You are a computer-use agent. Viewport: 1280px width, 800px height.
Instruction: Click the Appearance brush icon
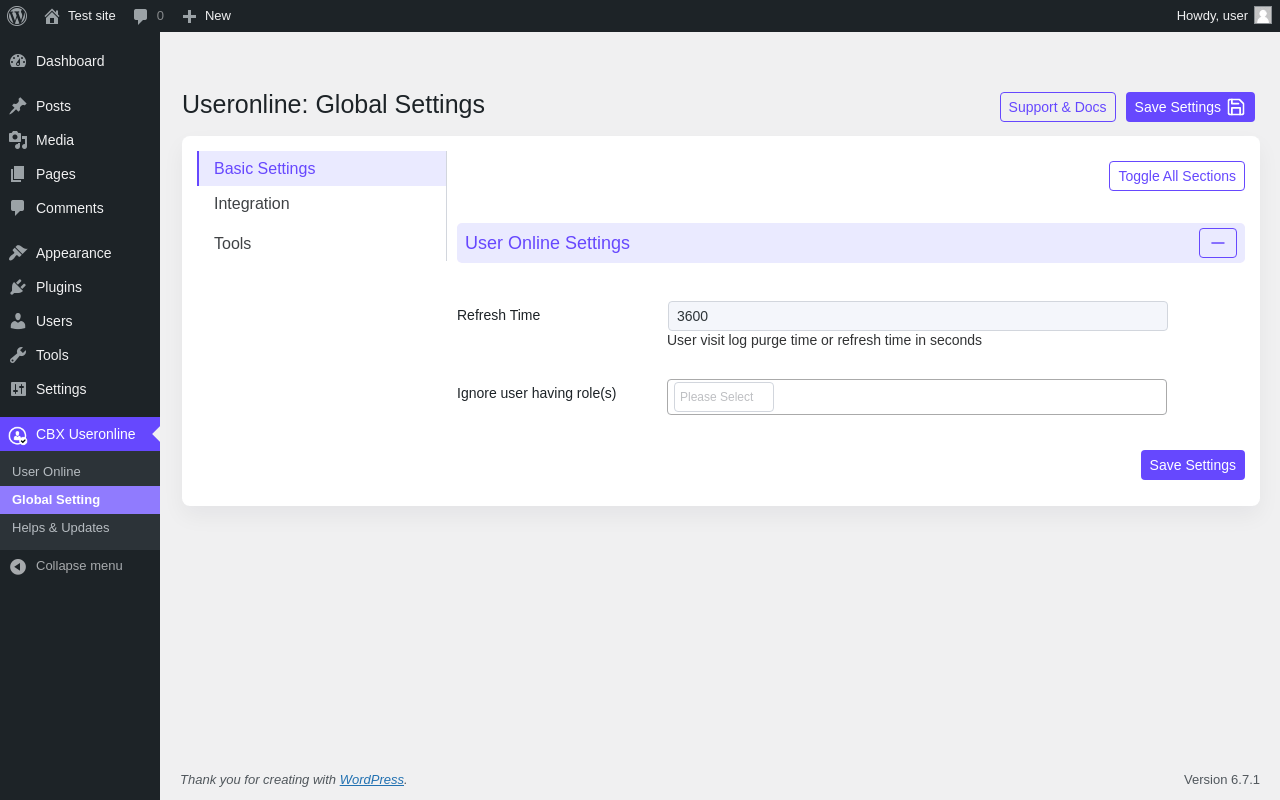pos(18,253)
